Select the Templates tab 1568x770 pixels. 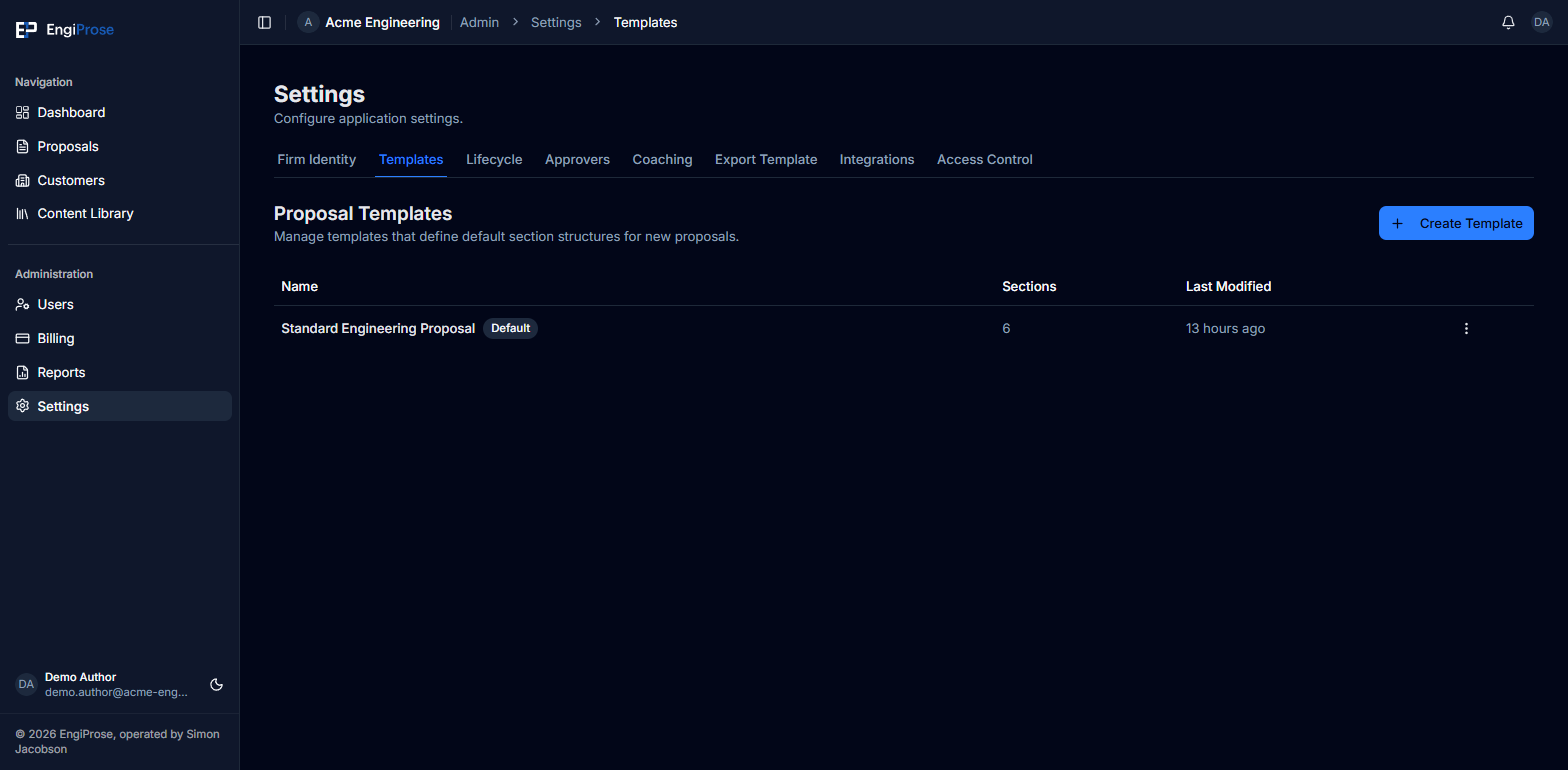coord(411,159)
